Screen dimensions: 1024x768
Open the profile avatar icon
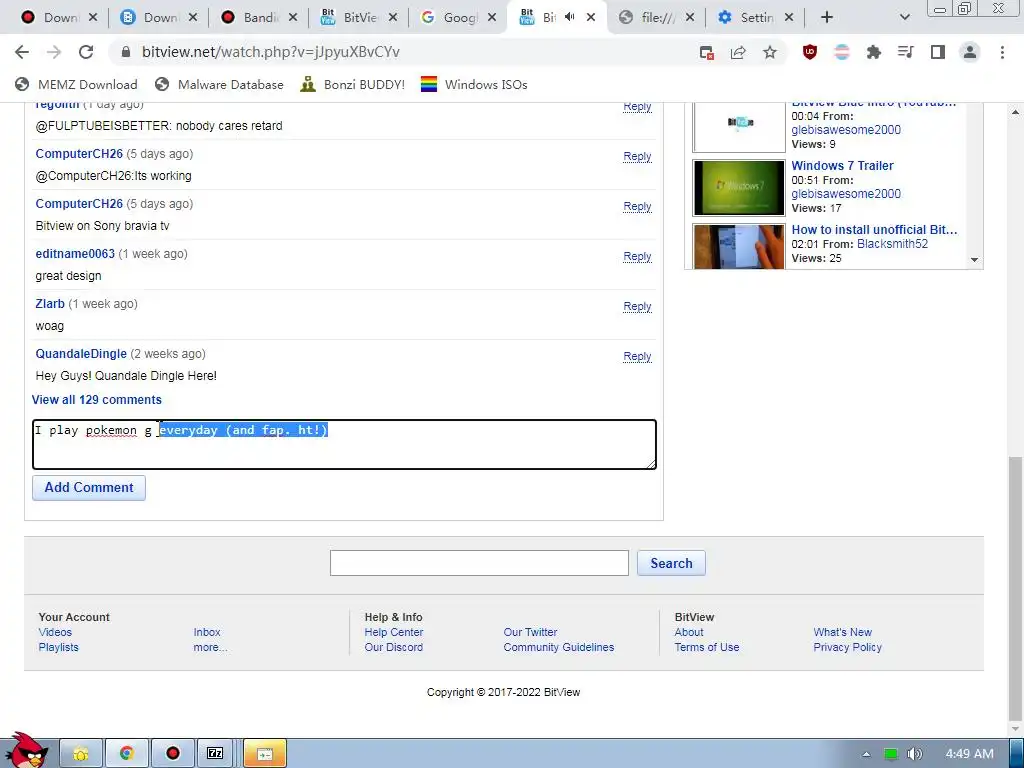[970, 52]
